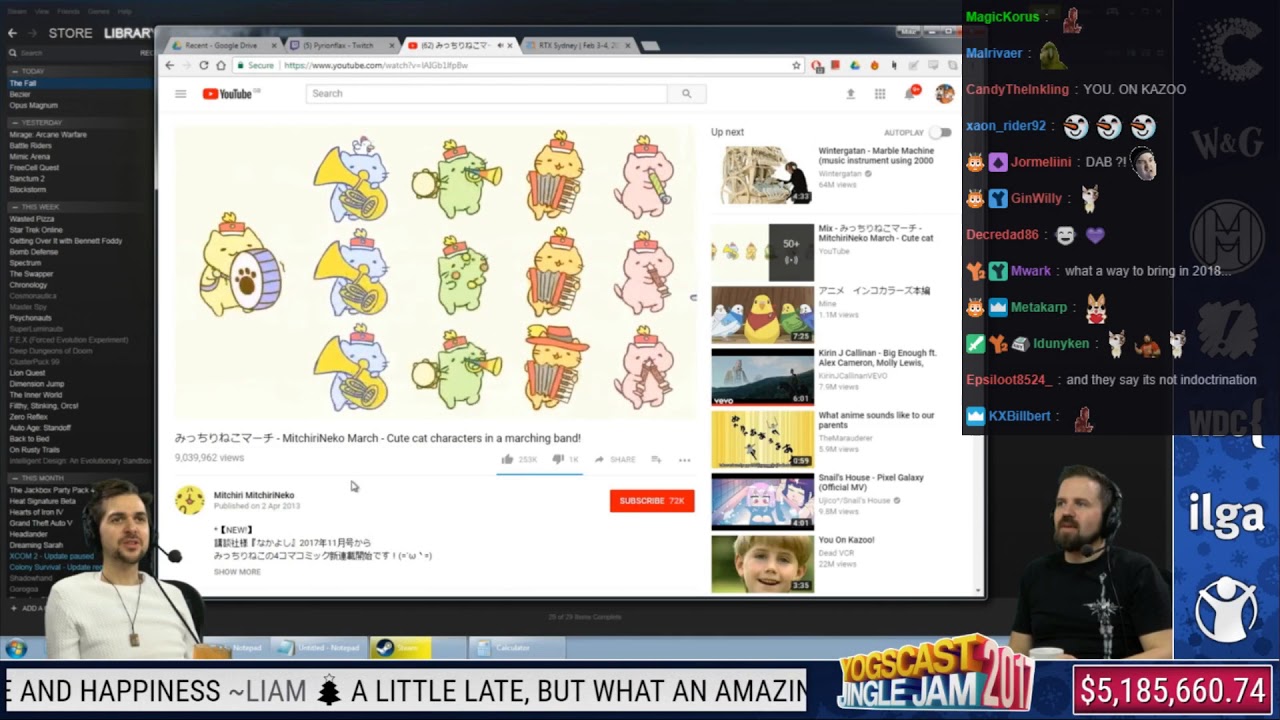Select Opus Magnum in Steam library
Viewport: 1280px width, 720px height.
[x=33, y=105]
